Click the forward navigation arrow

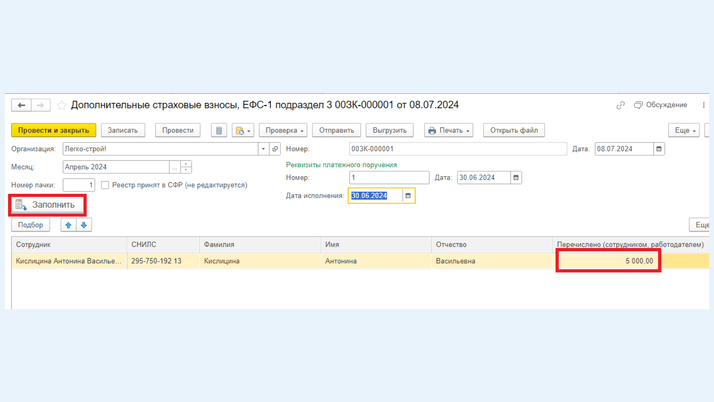click(40, 105)
